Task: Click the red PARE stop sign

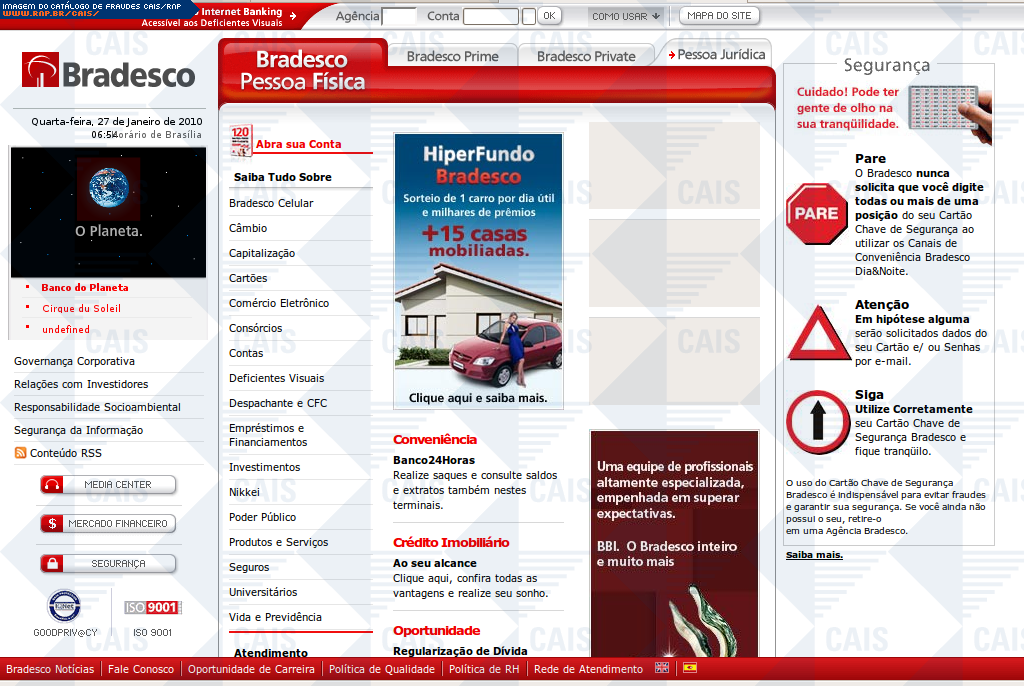Action: (x=816, y=213)
